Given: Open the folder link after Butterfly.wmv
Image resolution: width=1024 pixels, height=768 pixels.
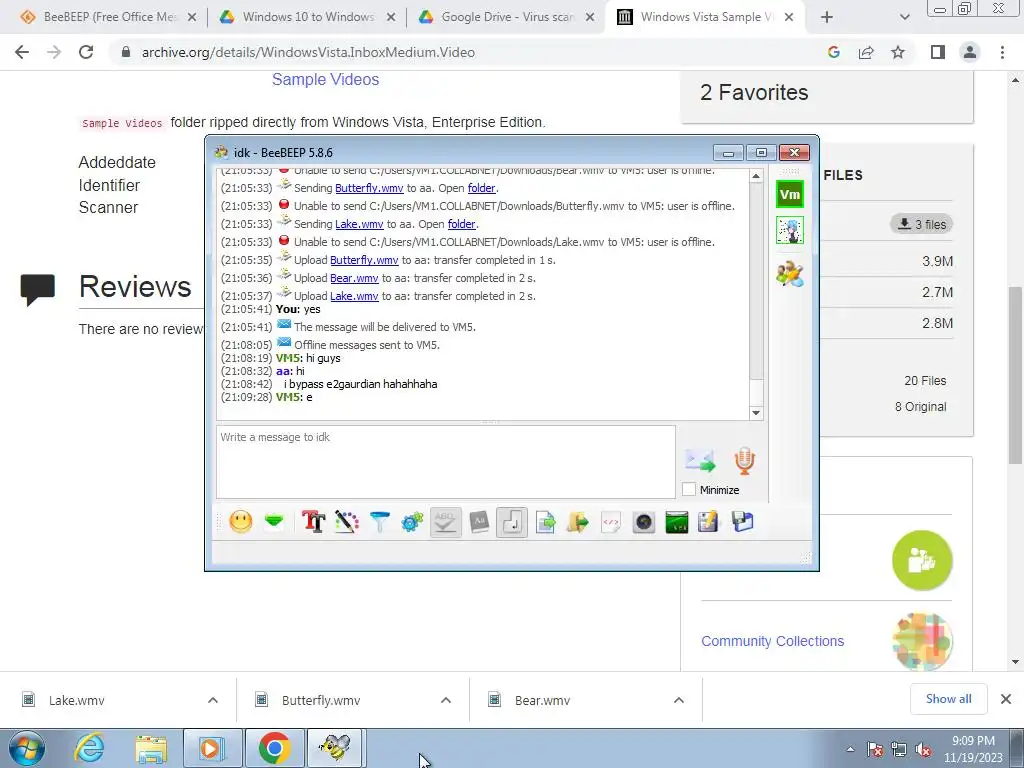Looking at the screenshot, I should (x=481, y=188).
